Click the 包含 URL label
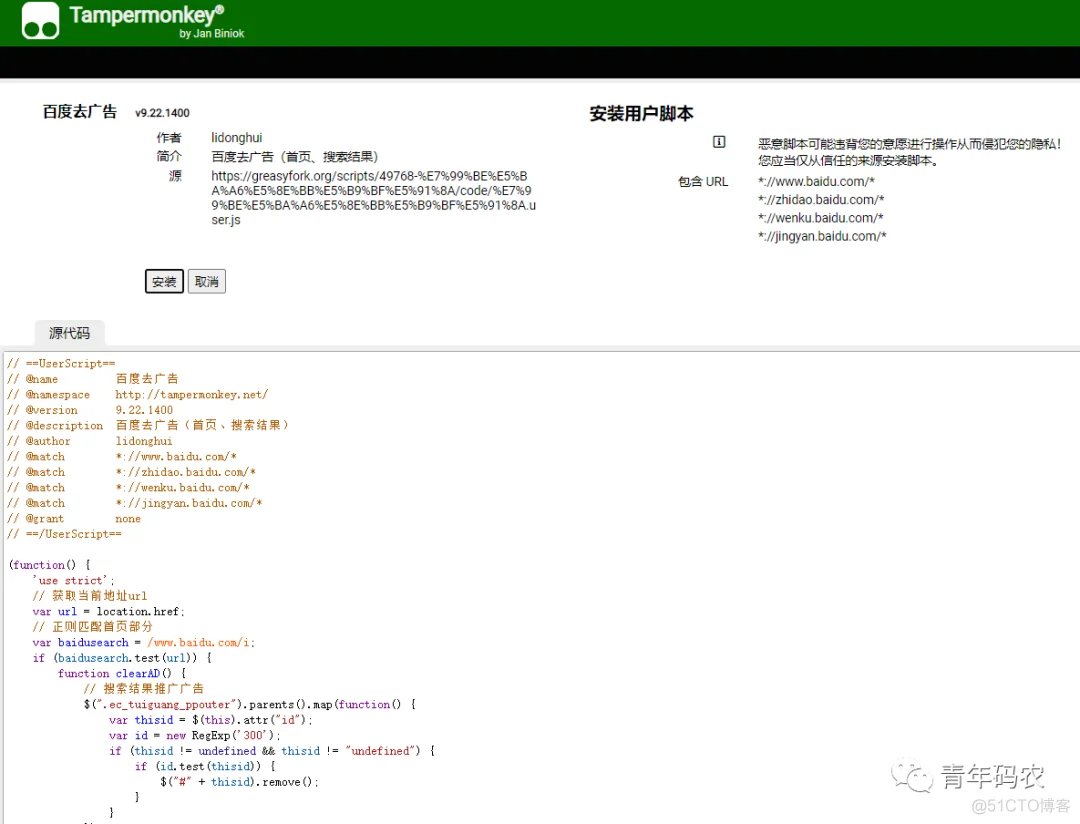The image size is (1080, 824). [x=703, y=181]
